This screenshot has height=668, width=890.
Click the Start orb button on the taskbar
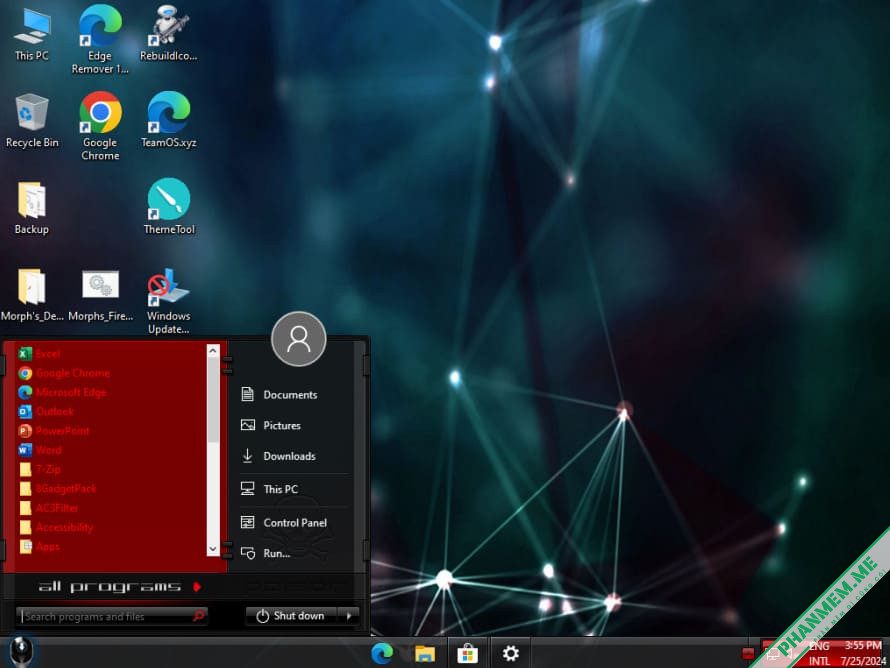21,651
